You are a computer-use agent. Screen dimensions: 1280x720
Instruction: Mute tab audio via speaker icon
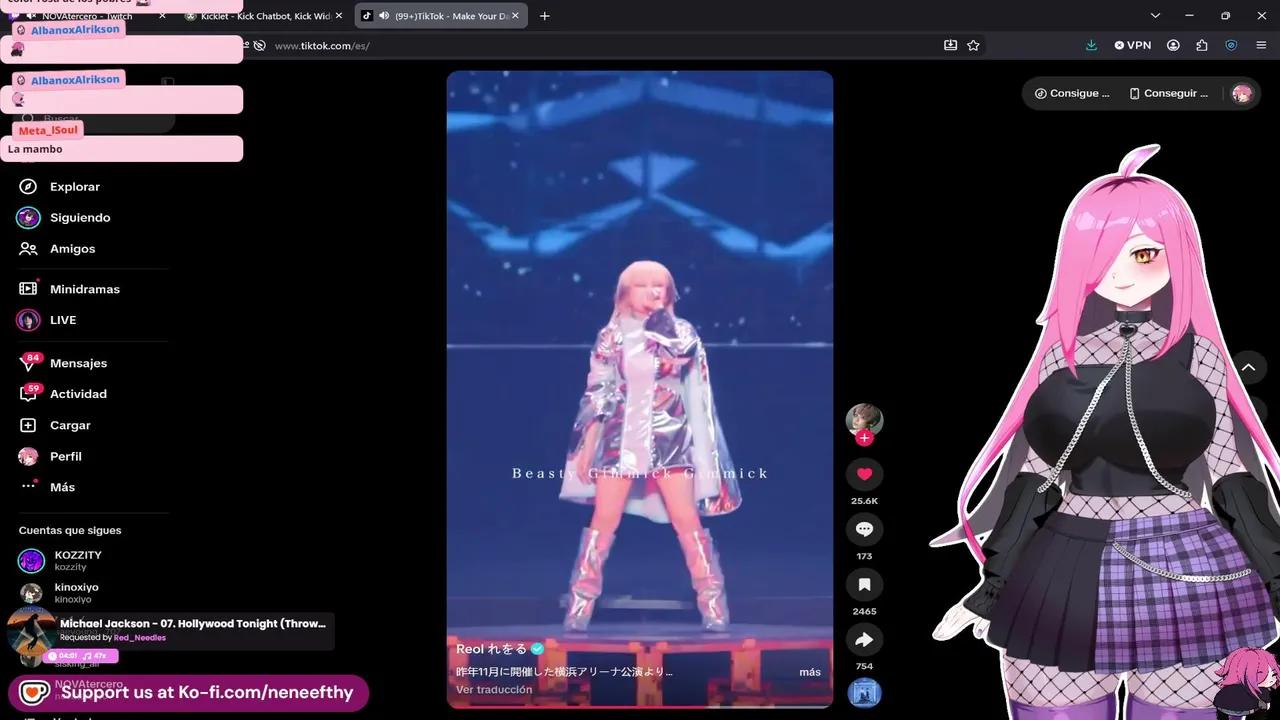tap(384, 16)
